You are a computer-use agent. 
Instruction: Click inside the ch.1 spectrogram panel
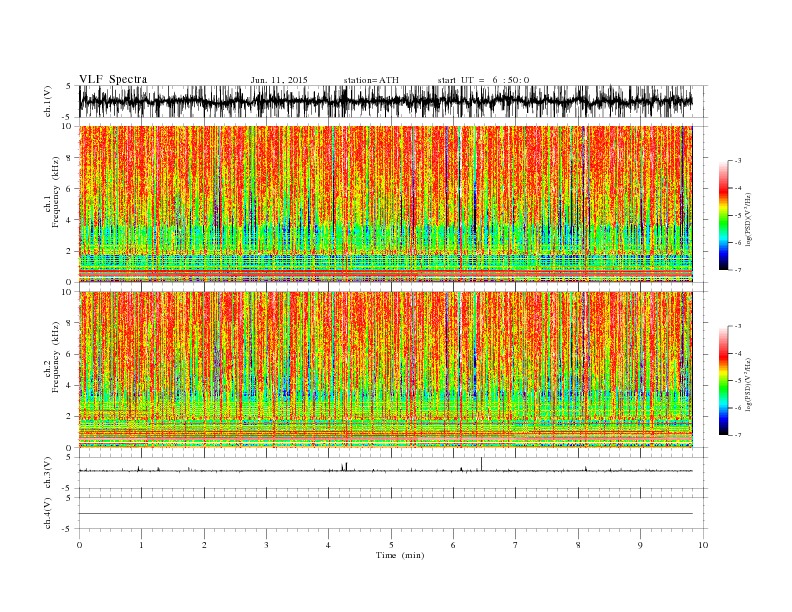(385, 204)
